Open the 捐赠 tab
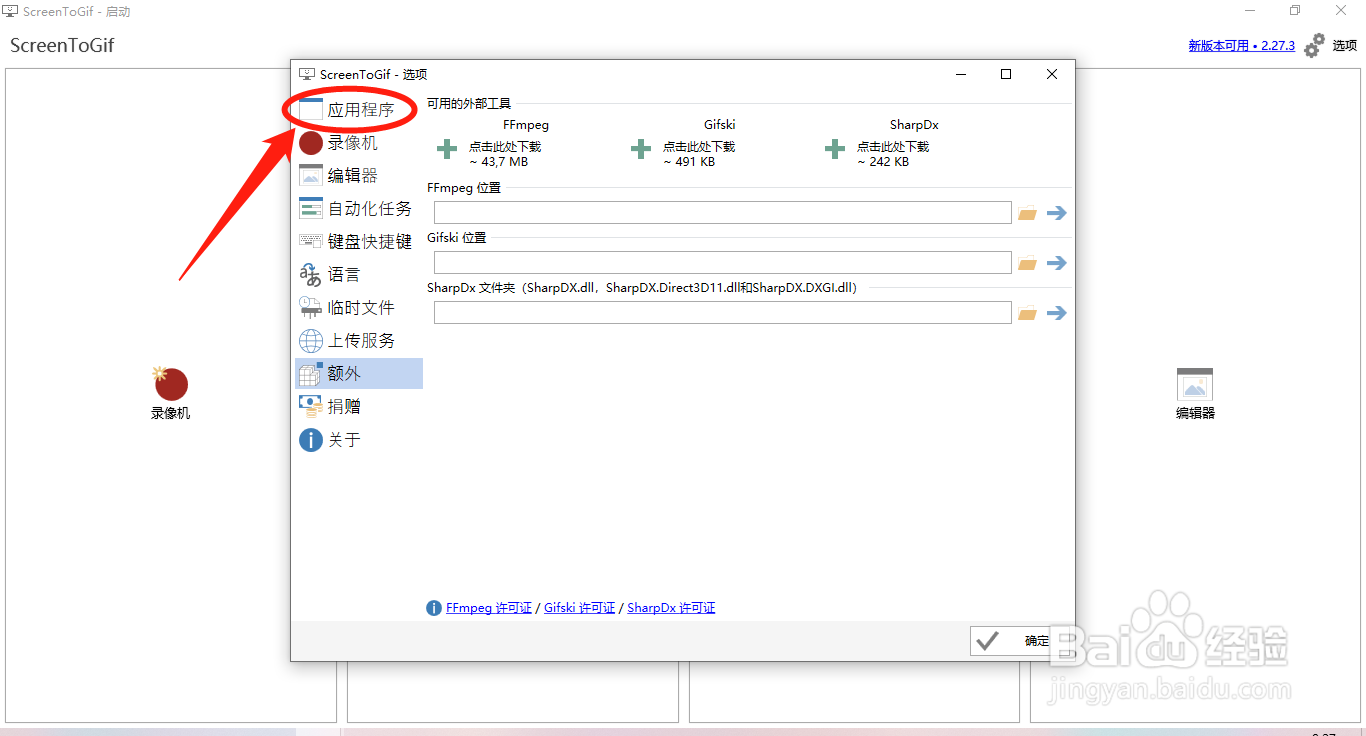1366x736 pixels. (x=358, y=407)
